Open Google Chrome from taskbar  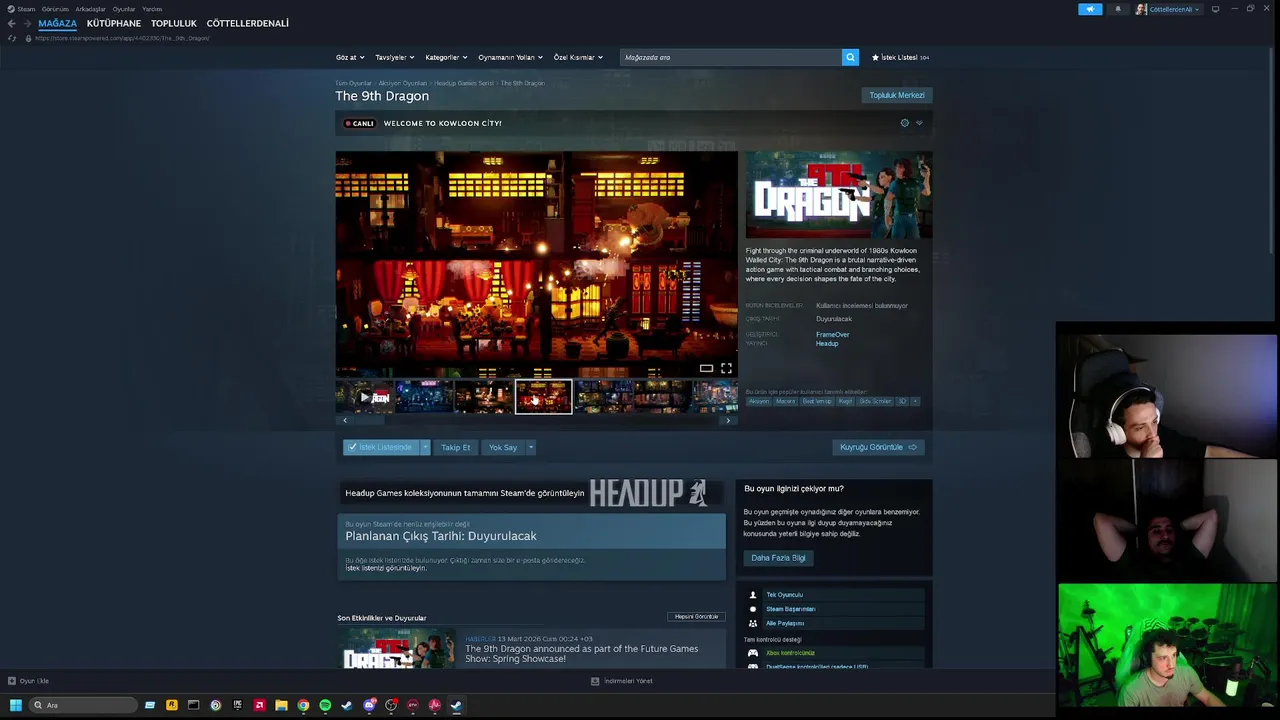[x=303, y=705]
